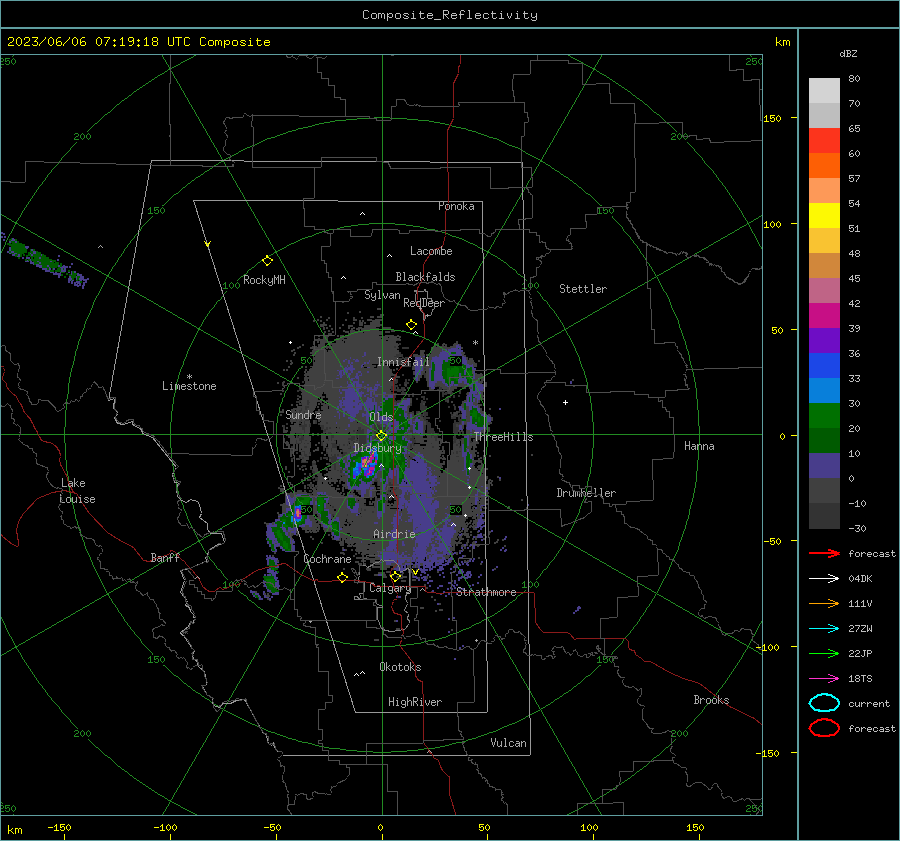The image size is (900, 841).
Task: Click the linear echo band at the far-left edge
Action: pos(45,262)
